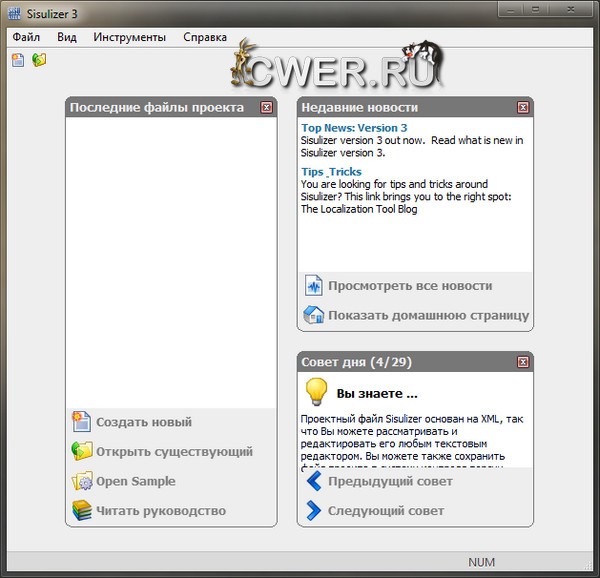Close the Совет дня panel
The height and width of the screenshot is (578, 600).
point(523,362)
